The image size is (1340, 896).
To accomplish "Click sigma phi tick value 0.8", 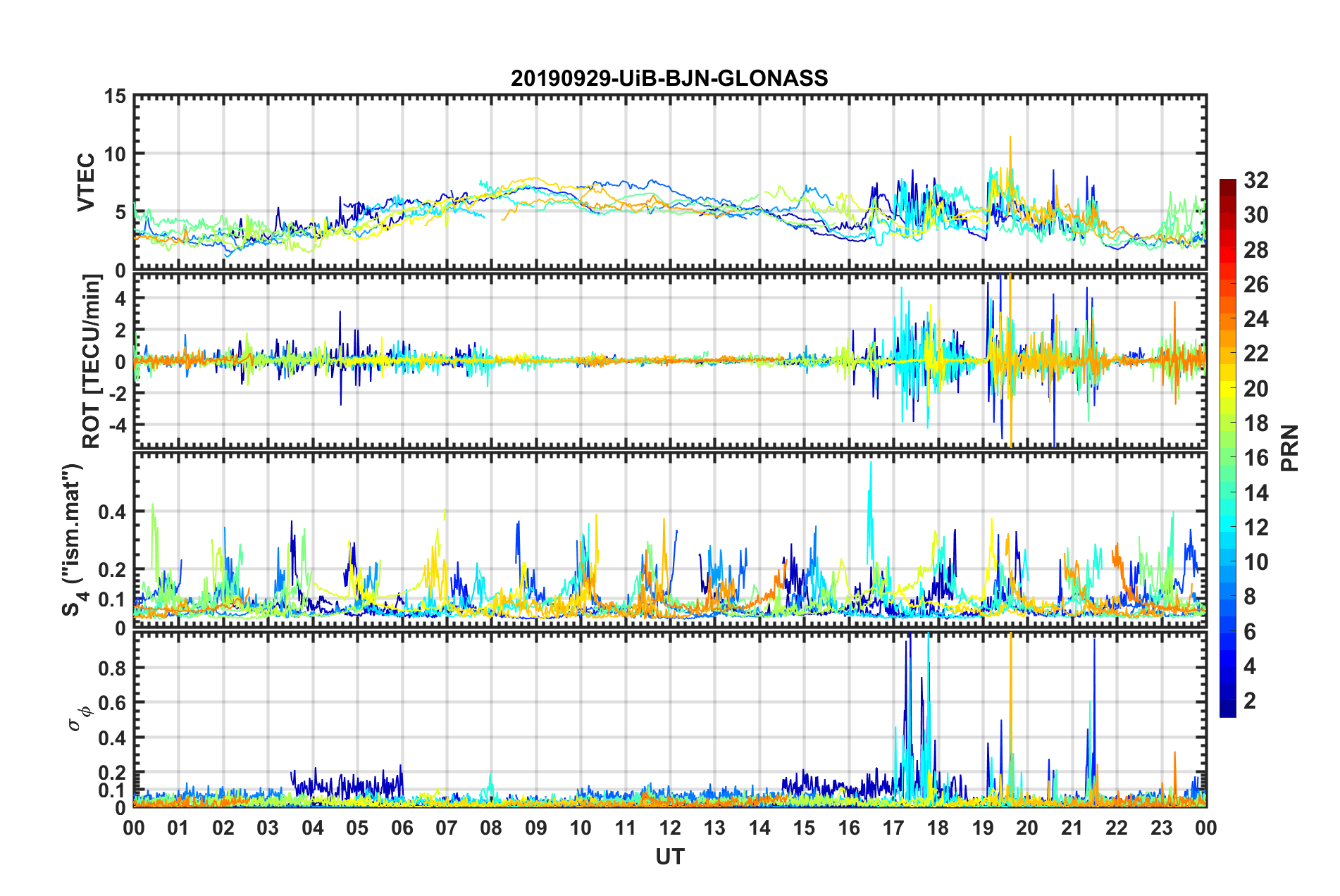I will tap(113, 668).
